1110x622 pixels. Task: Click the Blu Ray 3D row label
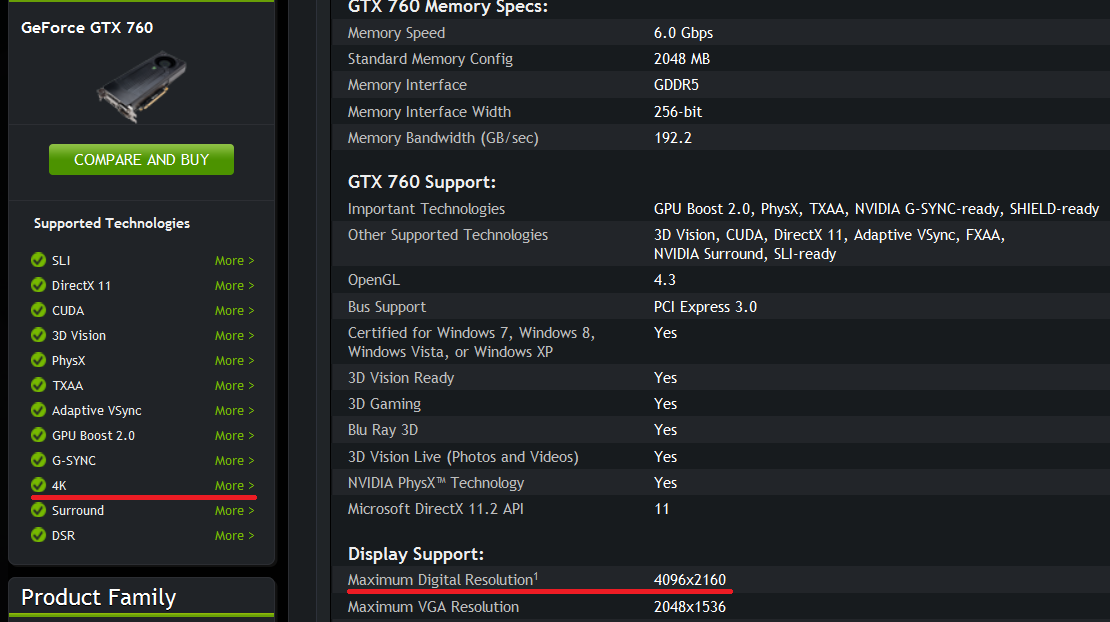(383, 430)
